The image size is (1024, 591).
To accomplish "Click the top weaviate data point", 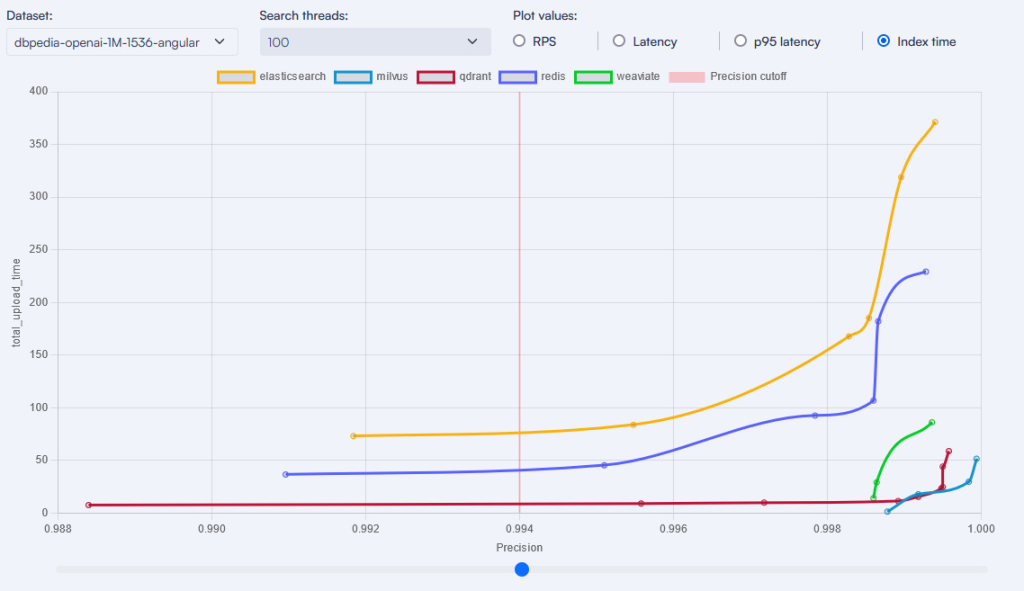I will pos(932,422).
